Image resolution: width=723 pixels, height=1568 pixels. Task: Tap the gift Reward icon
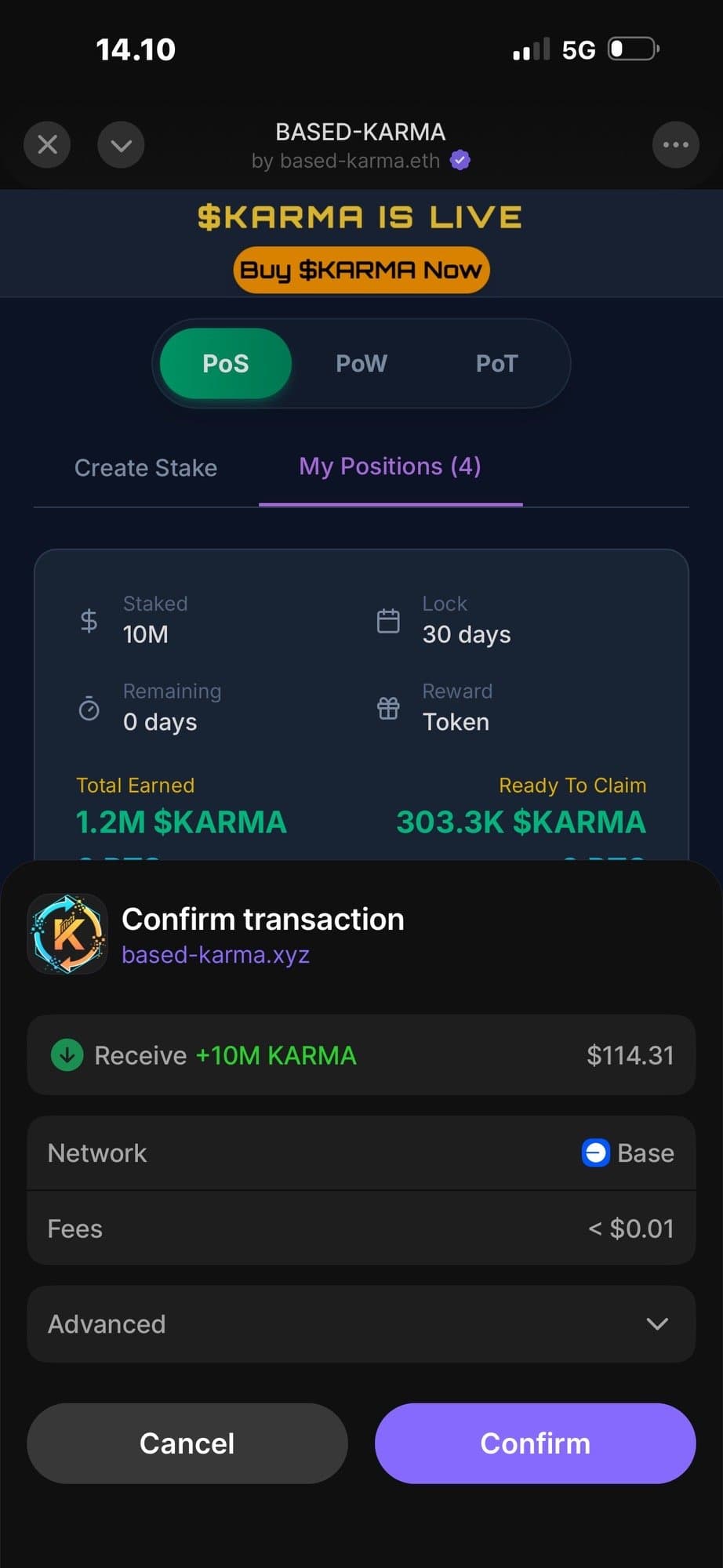tap(388, 709)
